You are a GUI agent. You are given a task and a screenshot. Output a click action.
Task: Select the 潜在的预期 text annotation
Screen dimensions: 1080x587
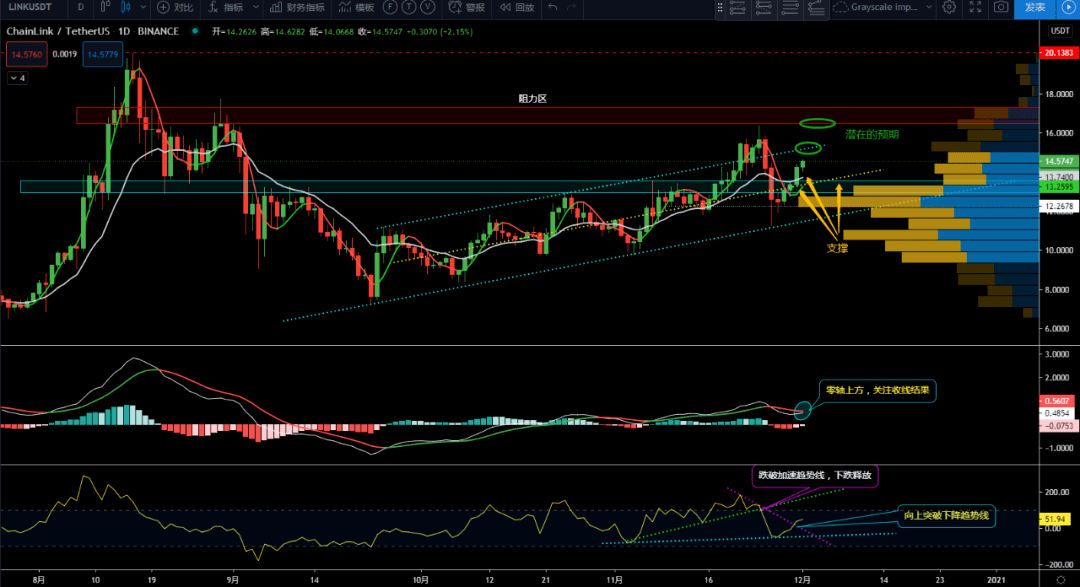click(872, 134)
